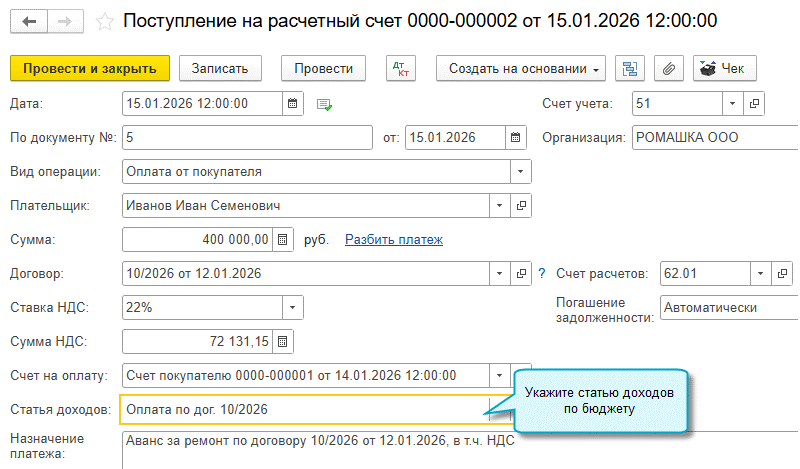Go back with the left arrow button
The height and width of the screenshot is (469, 800).
[29, 21]
